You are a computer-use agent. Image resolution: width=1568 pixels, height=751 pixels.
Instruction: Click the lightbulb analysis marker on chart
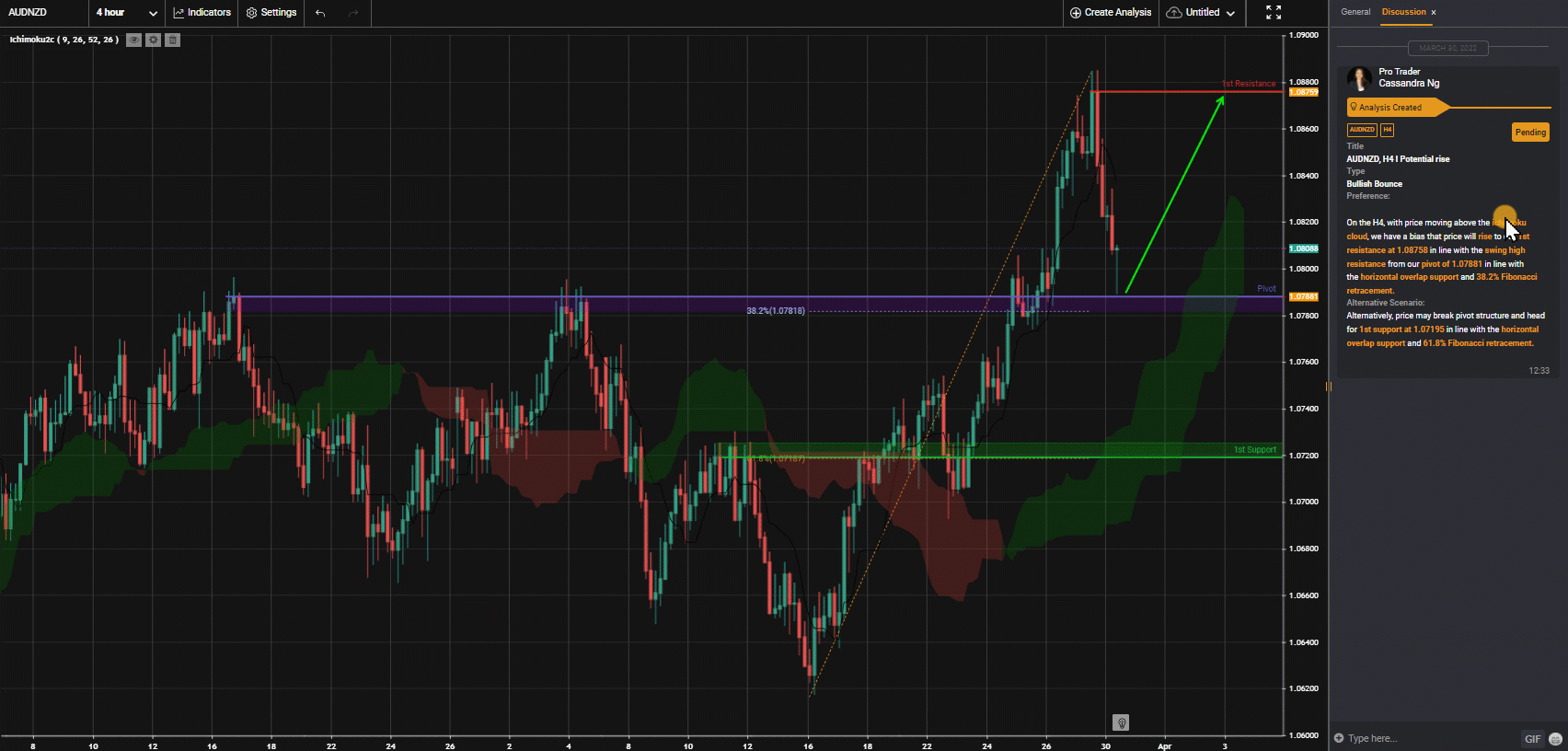pos(1121,722)
